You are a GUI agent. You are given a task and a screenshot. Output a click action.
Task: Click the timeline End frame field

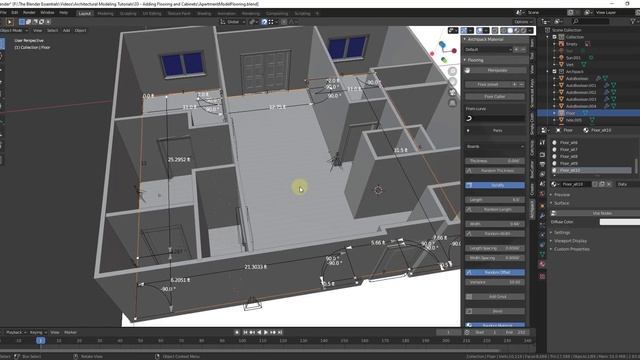pyautogui.click(x=516, y=332)
